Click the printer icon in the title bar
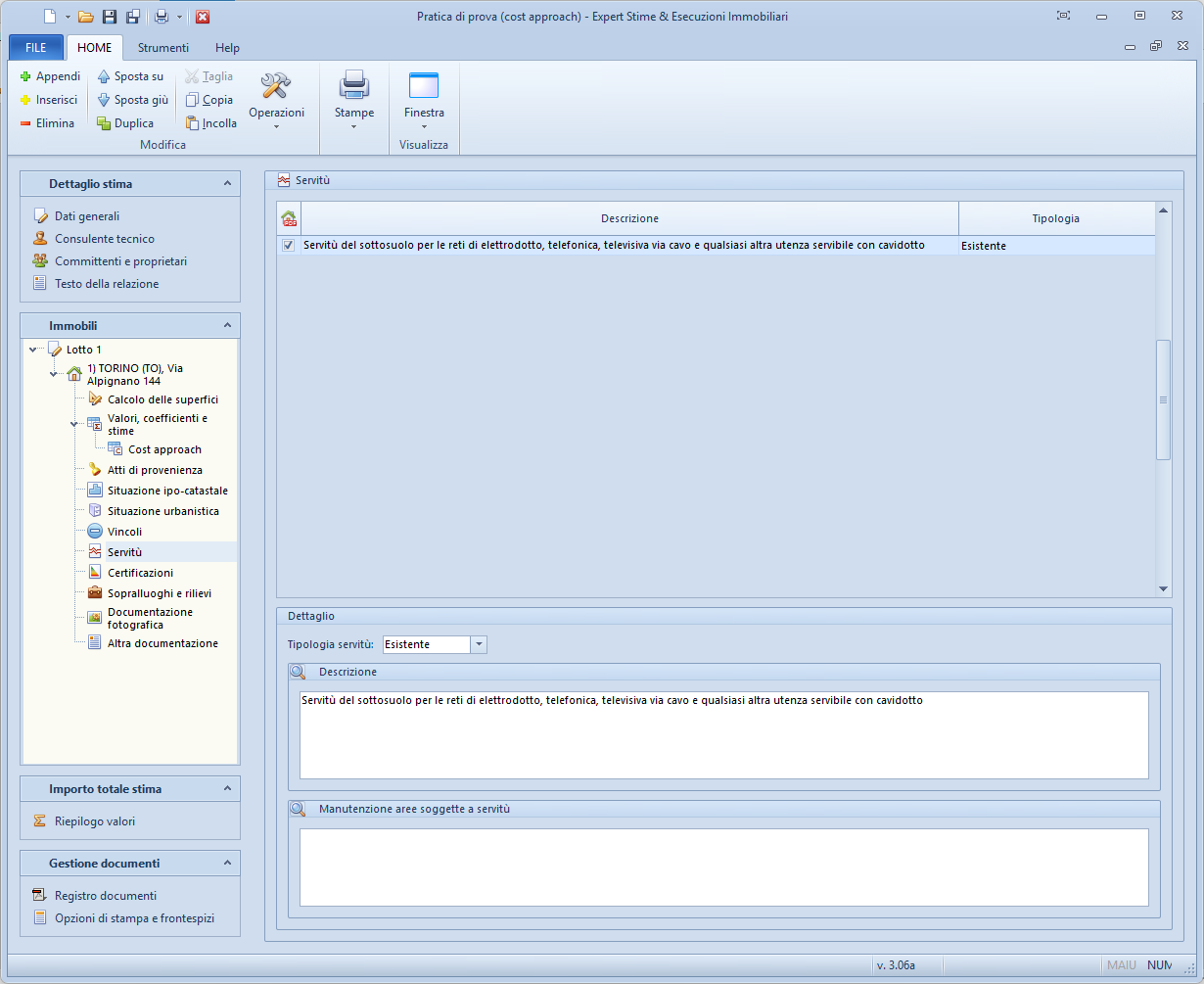Image resolution: width=1204 pixels, height=984 pixels. (162, 17)
